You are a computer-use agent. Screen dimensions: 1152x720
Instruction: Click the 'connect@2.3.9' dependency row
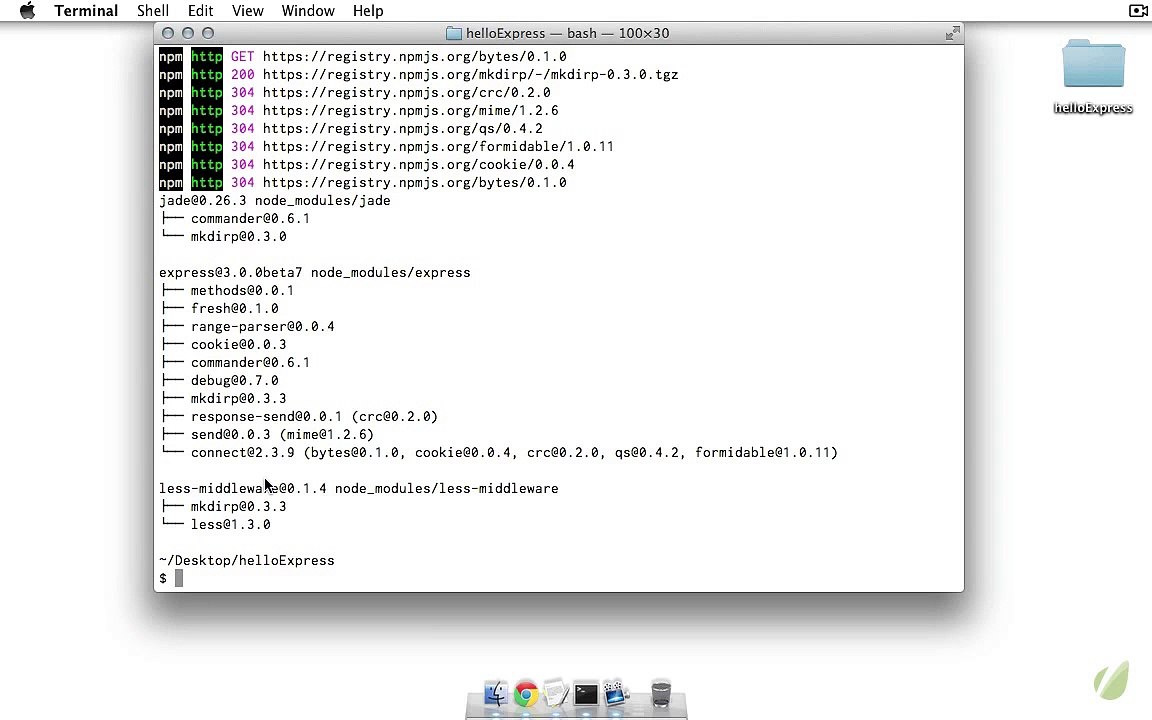[514, 453]
